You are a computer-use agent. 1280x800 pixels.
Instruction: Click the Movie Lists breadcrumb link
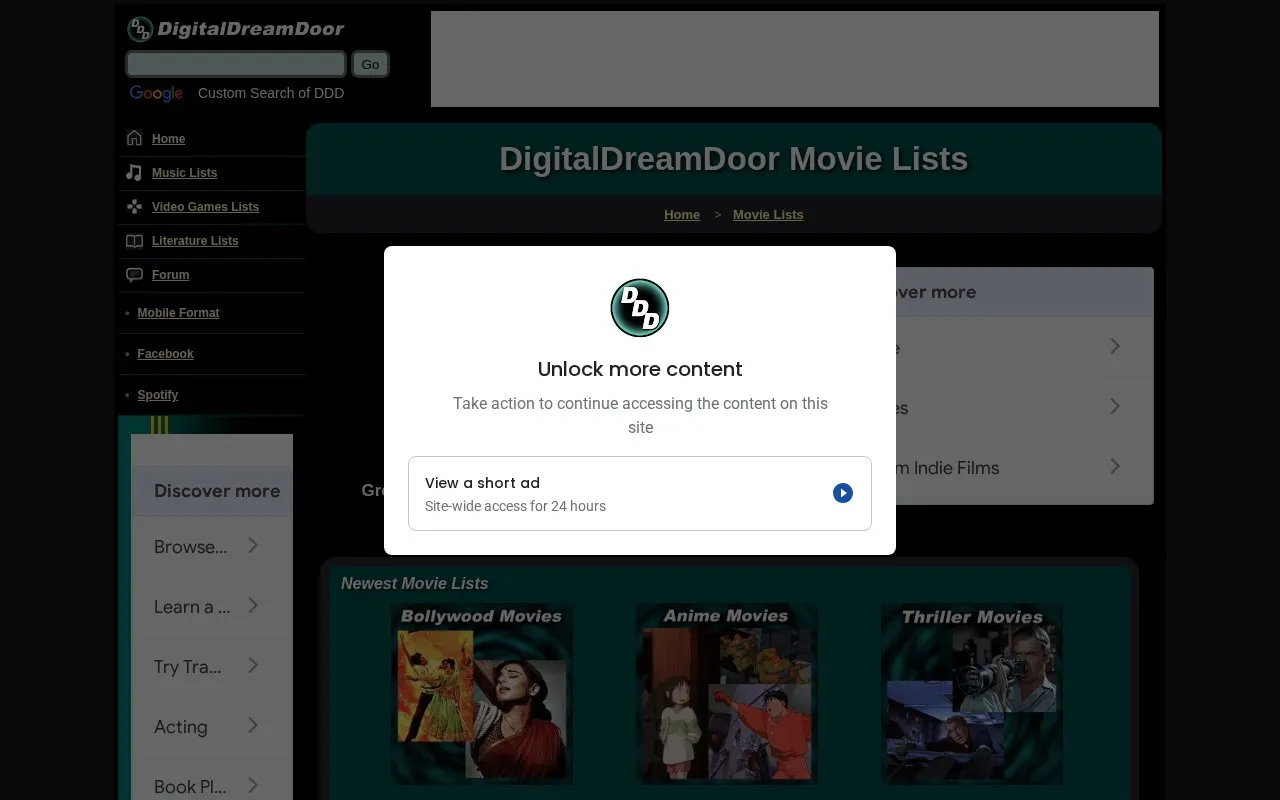pos(768,215)
